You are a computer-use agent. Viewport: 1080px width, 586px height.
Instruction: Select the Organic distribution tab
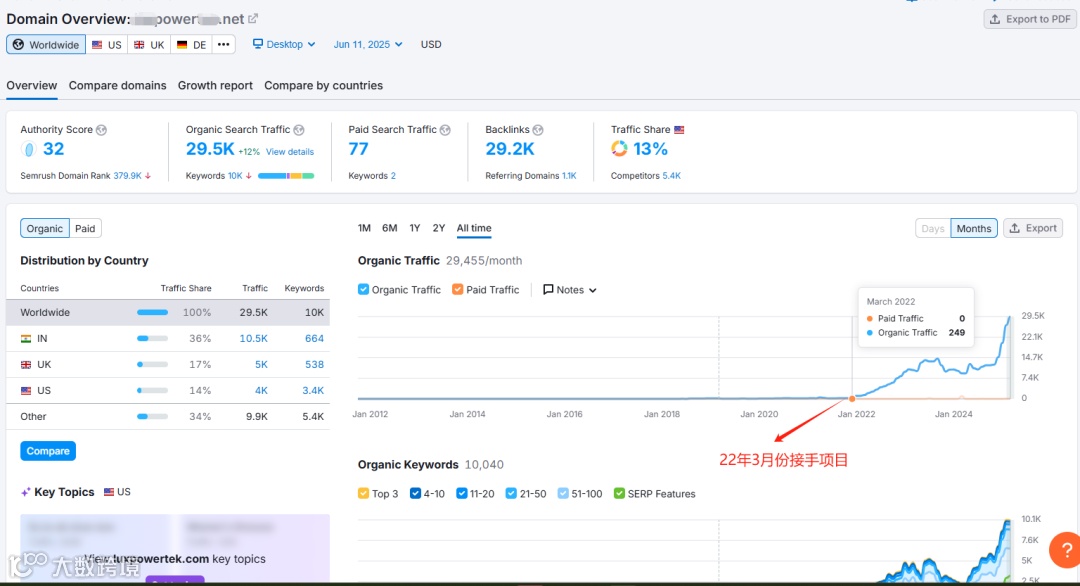pos(45,229)
